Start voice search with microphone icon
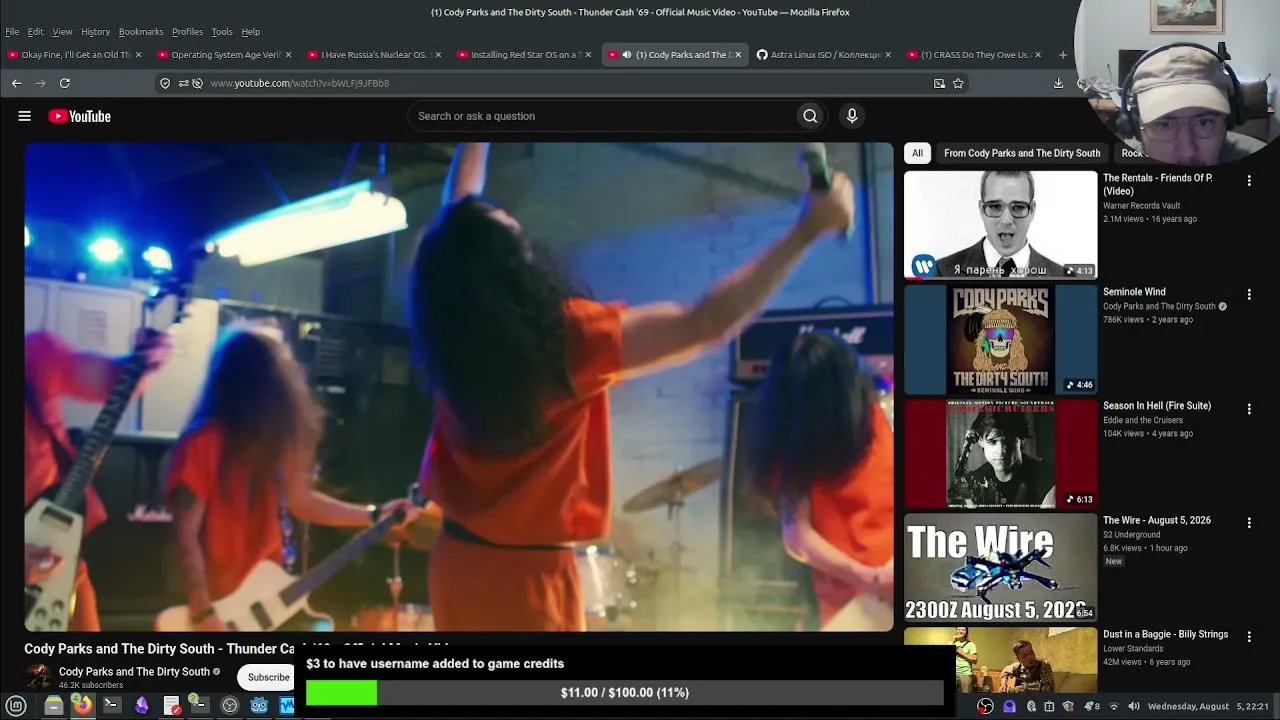Screen dimensions: 1280x720 pyautogui.click(x=852, y=116)
